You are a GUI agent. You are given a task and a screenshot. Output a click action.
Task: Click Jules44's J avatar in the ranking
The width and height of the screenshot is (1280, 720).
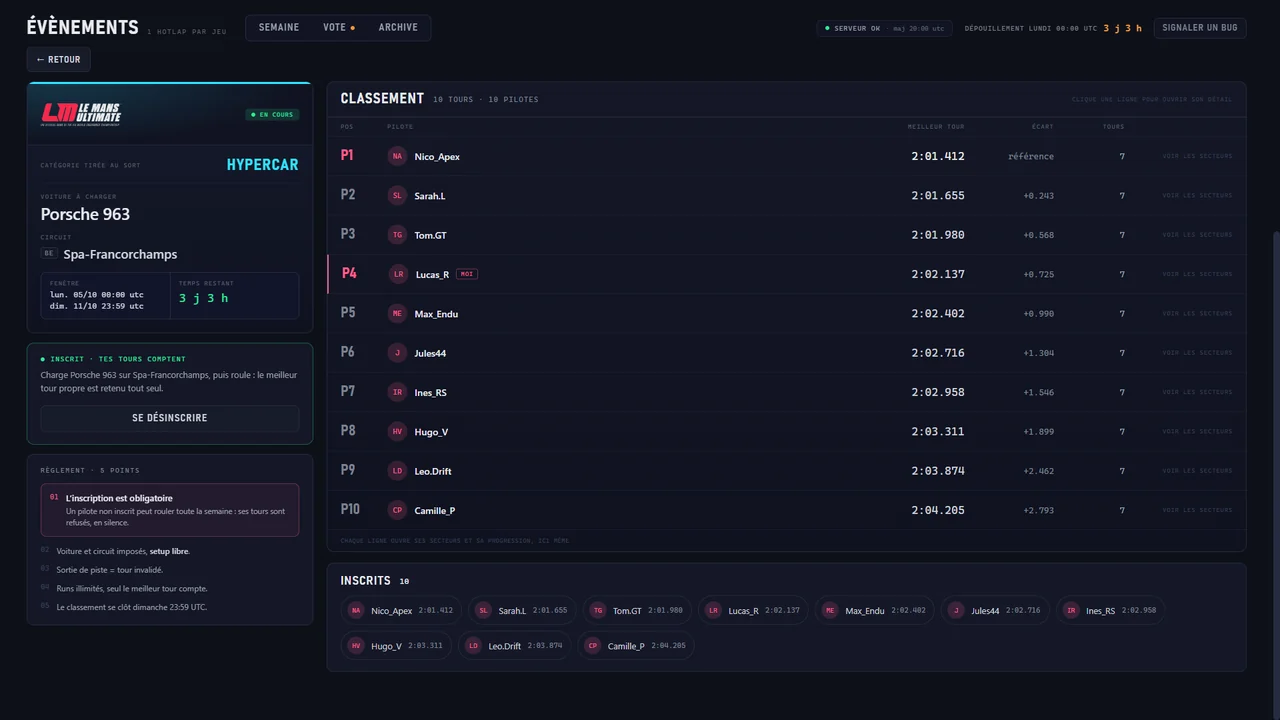coord(397,353)
